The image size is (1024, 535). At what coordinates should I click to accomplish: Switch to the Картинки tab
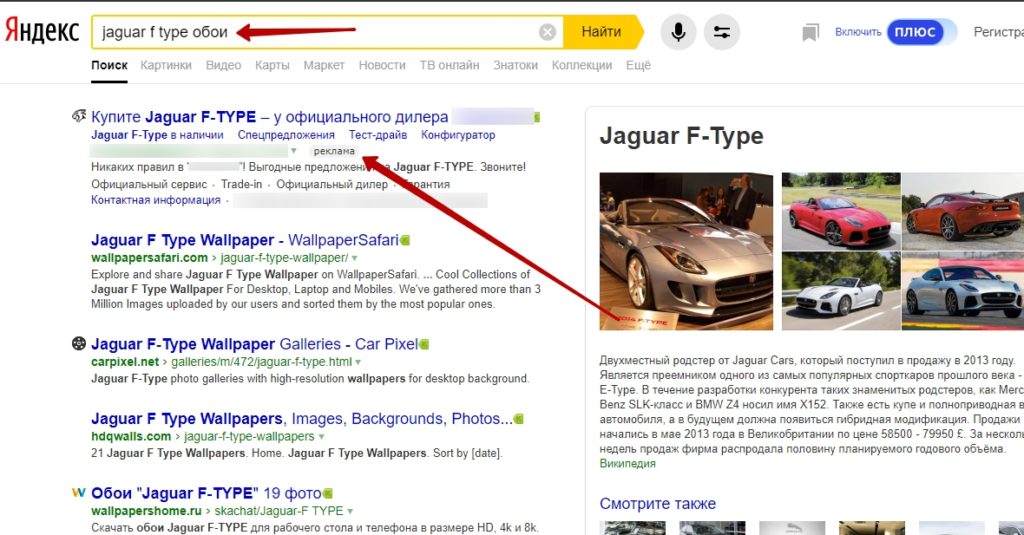click(166, 65)
